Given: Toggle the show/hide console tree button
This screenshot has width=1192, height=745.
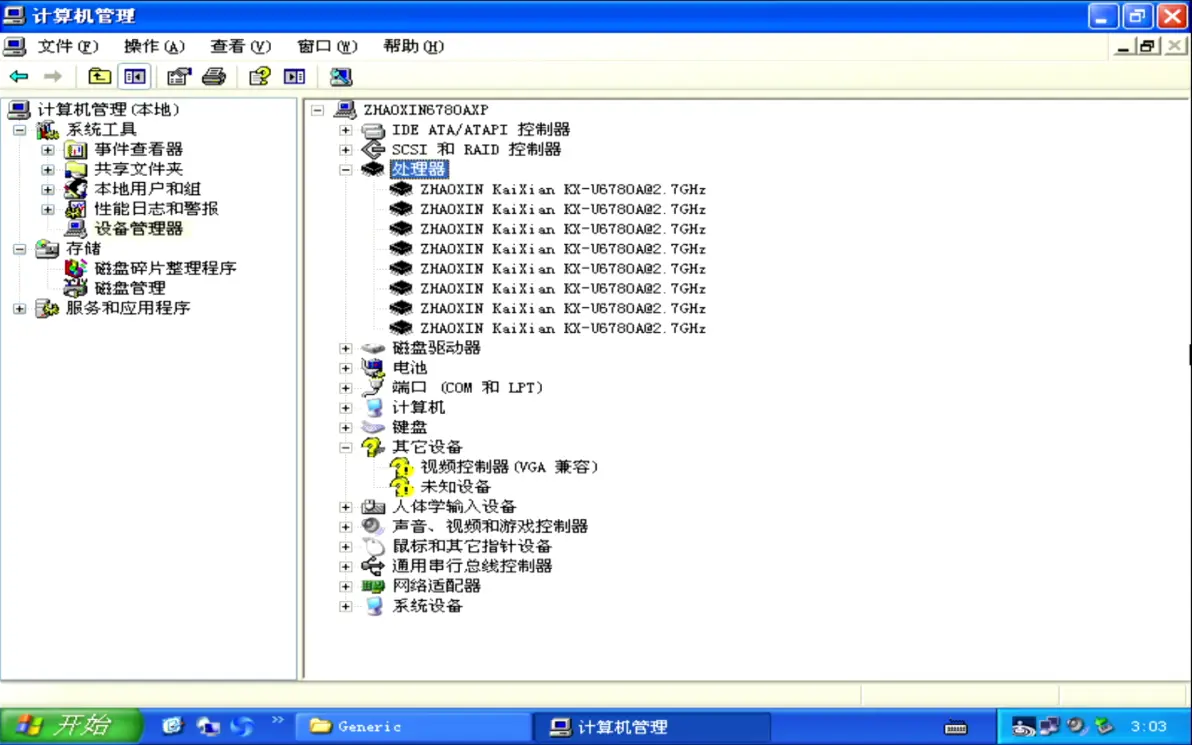Looking at the screenshot, I should tap(135, 76).
